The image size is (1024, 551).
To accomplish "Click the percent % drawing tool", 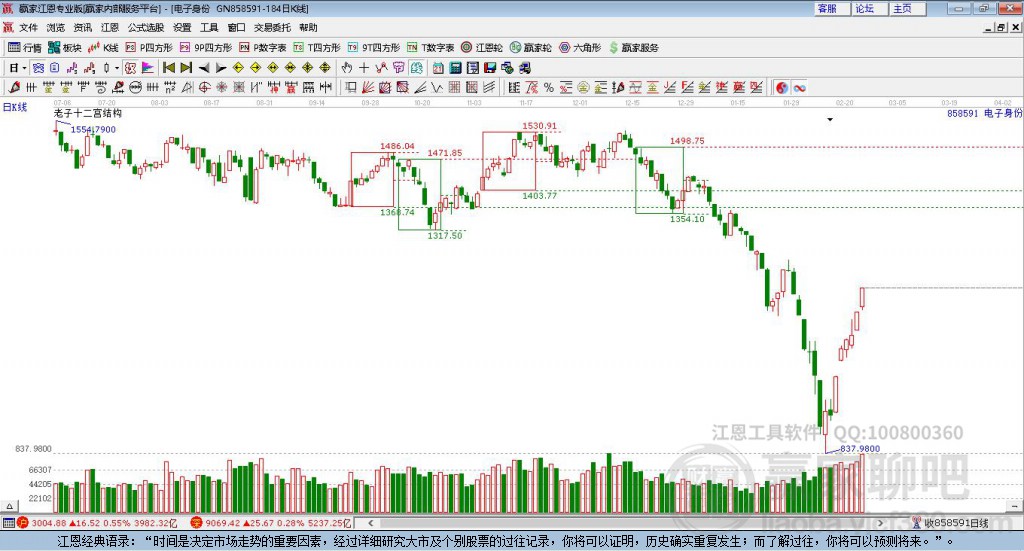I will [x=549, y=87].
